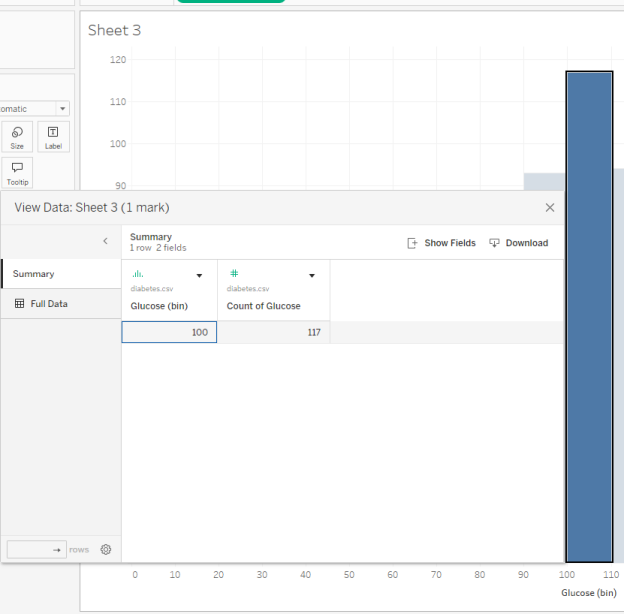624x615 pixels.
Task: Open the Glucose (bin) column dropdown
Action: [199, 275]
